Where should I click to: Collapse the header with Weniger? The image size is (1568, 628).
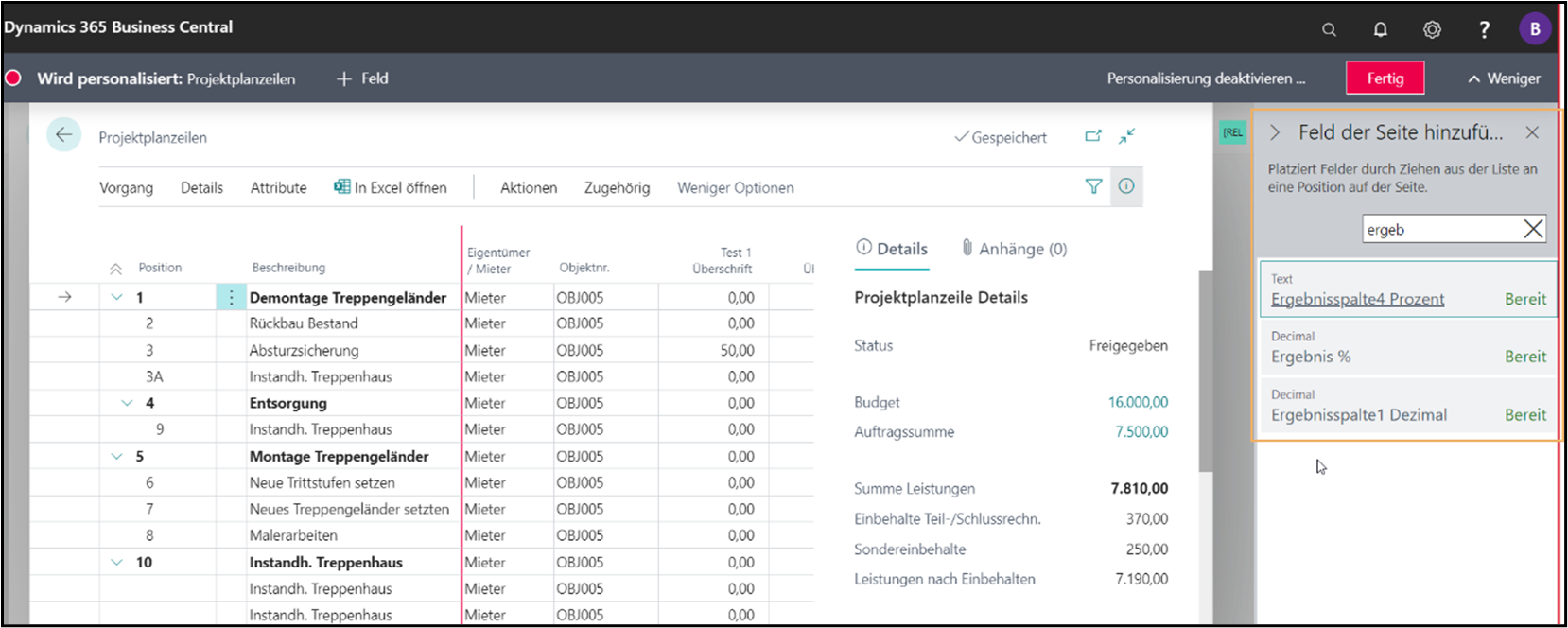1504,78
